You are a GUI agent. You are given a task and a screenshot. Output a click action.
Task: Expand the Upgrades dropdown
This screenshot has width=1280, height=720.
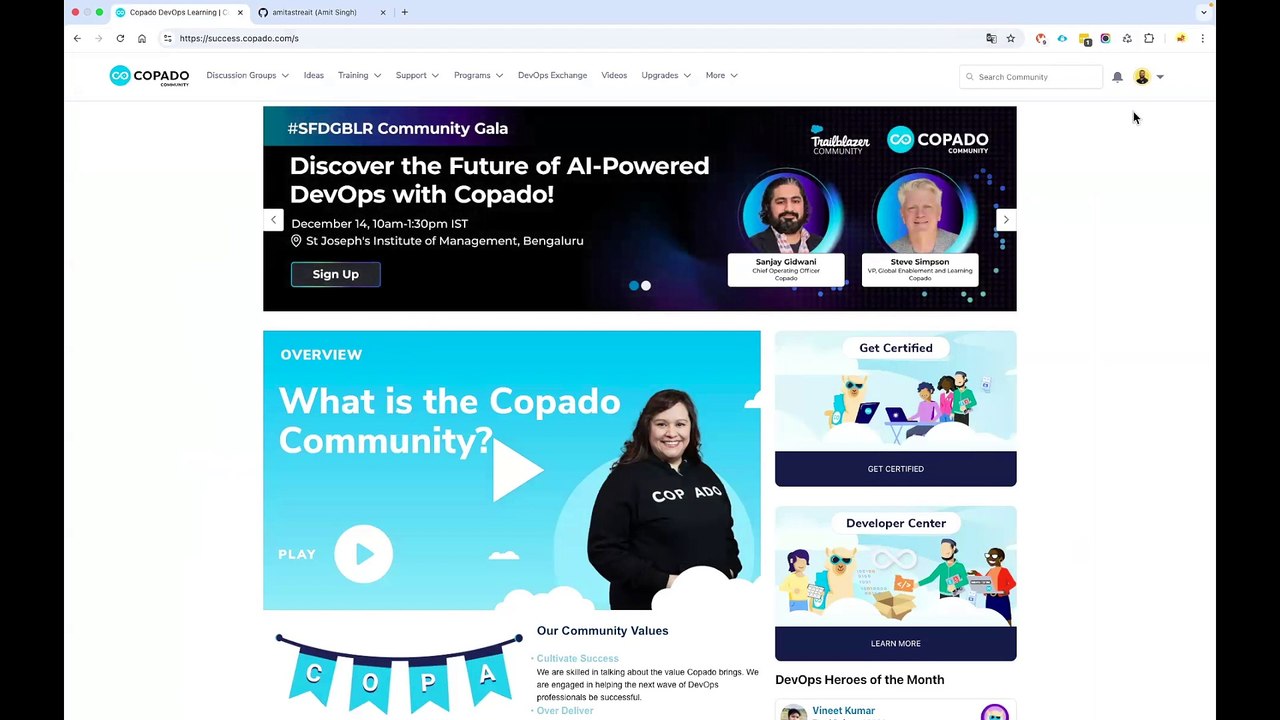666,75
